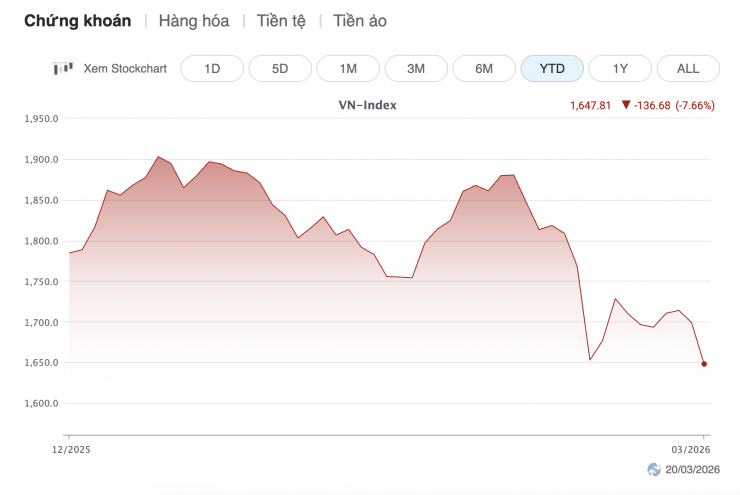This screenshot has height=495, width=740.
Task: Click the VN-Index chart title
Action: click(x=368, y=105)
